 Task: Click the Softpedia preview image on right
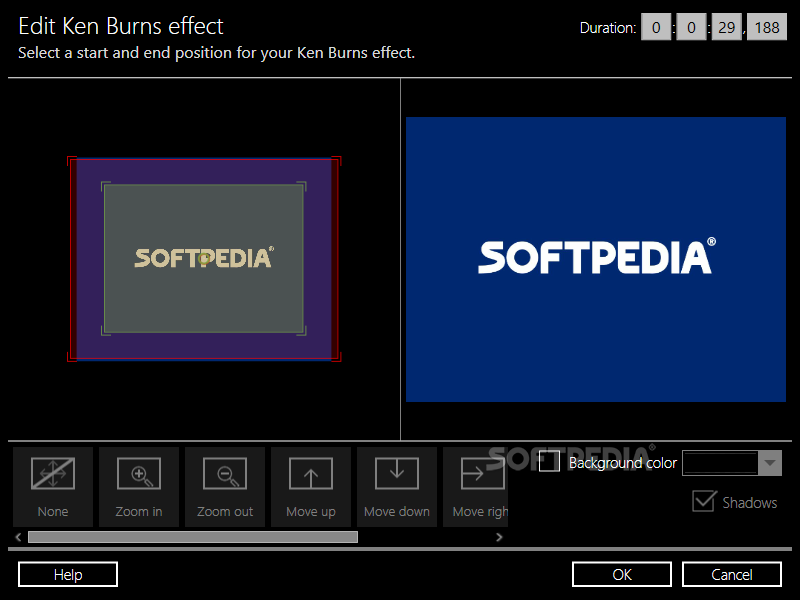pyautogui.click(x=596, y=259)
